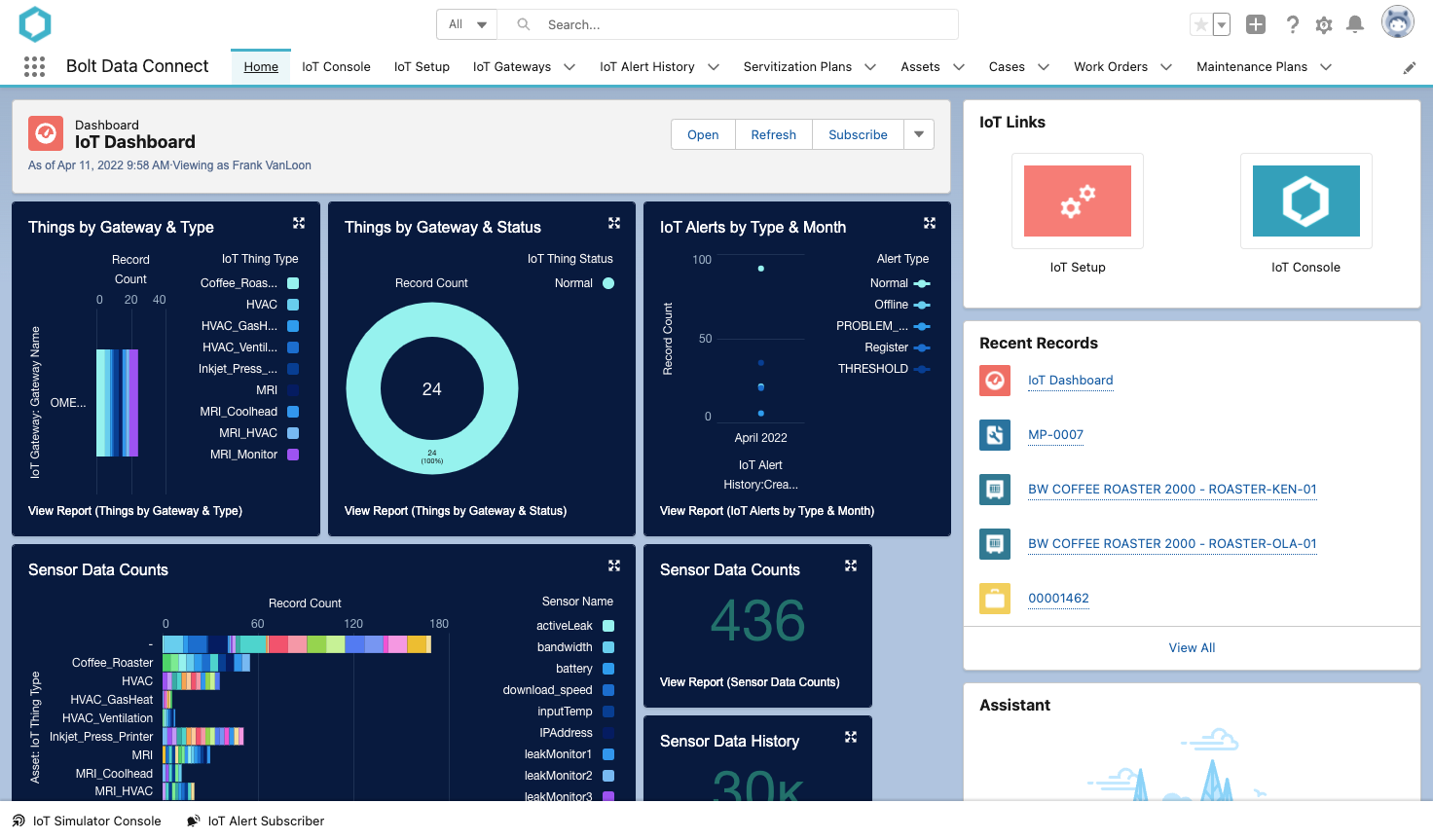
Task: Click the Coffee_Roas... legend swatch
Action: pyautogui.click(x=293, y=283)
